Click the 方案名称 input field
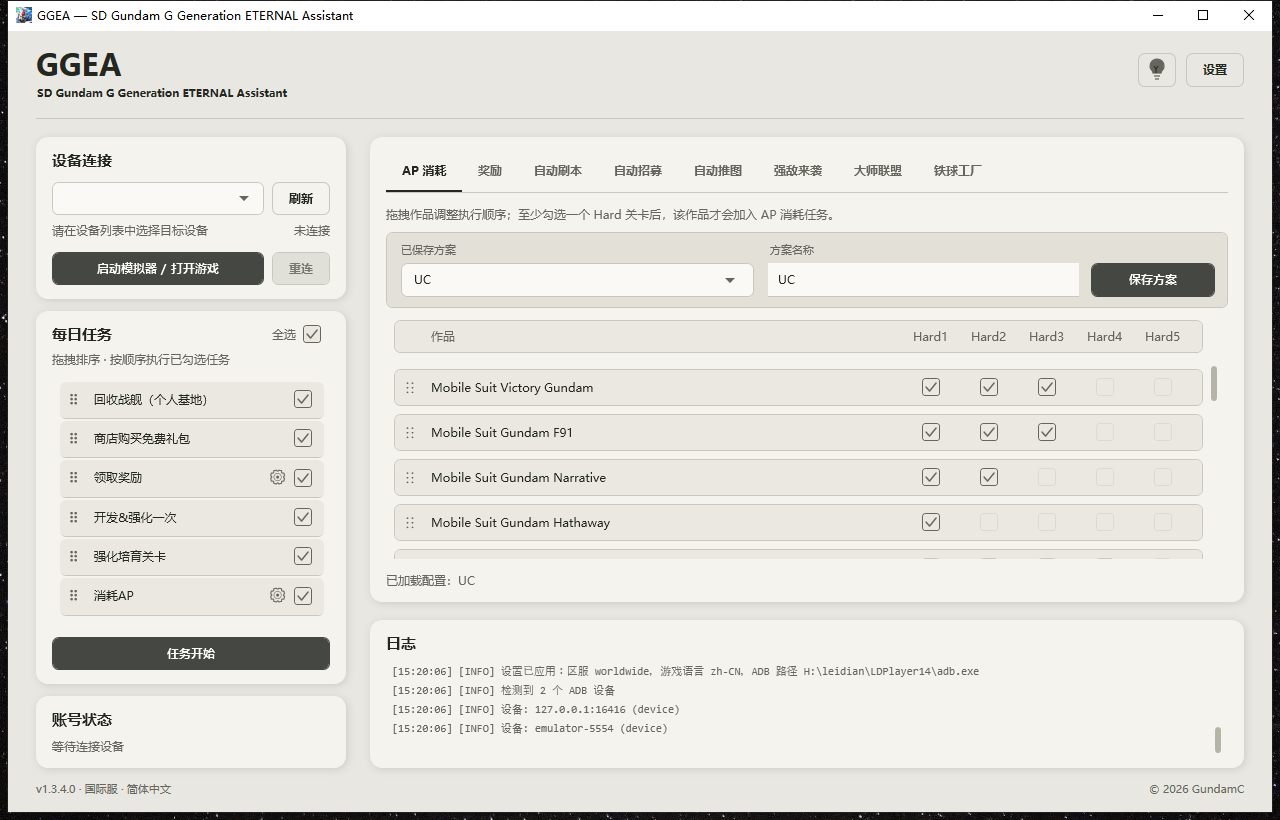The image size is (1280, 820). point(923,280)
